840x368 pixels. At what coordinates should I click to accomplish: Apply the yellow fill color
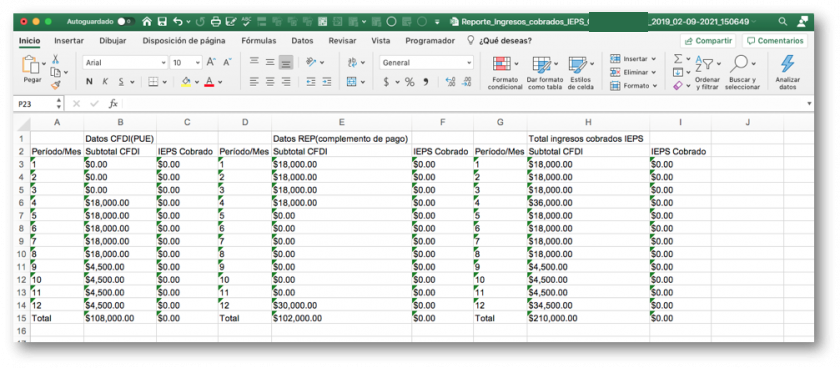[186, 82]
